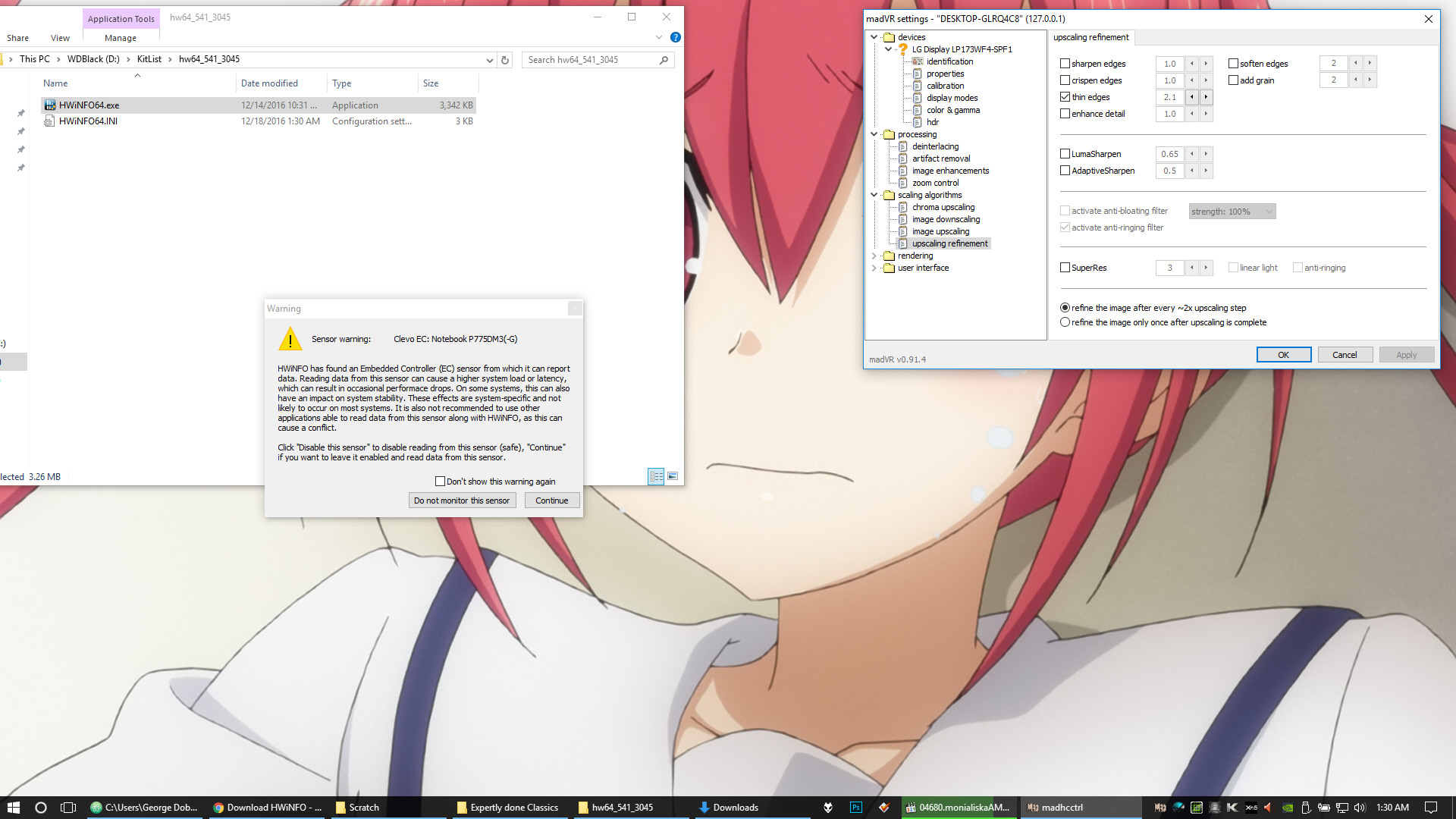This screenshot has height=819, width=1456.
Task: Open address bar history dropdown
Action: [x=489, y=60]
